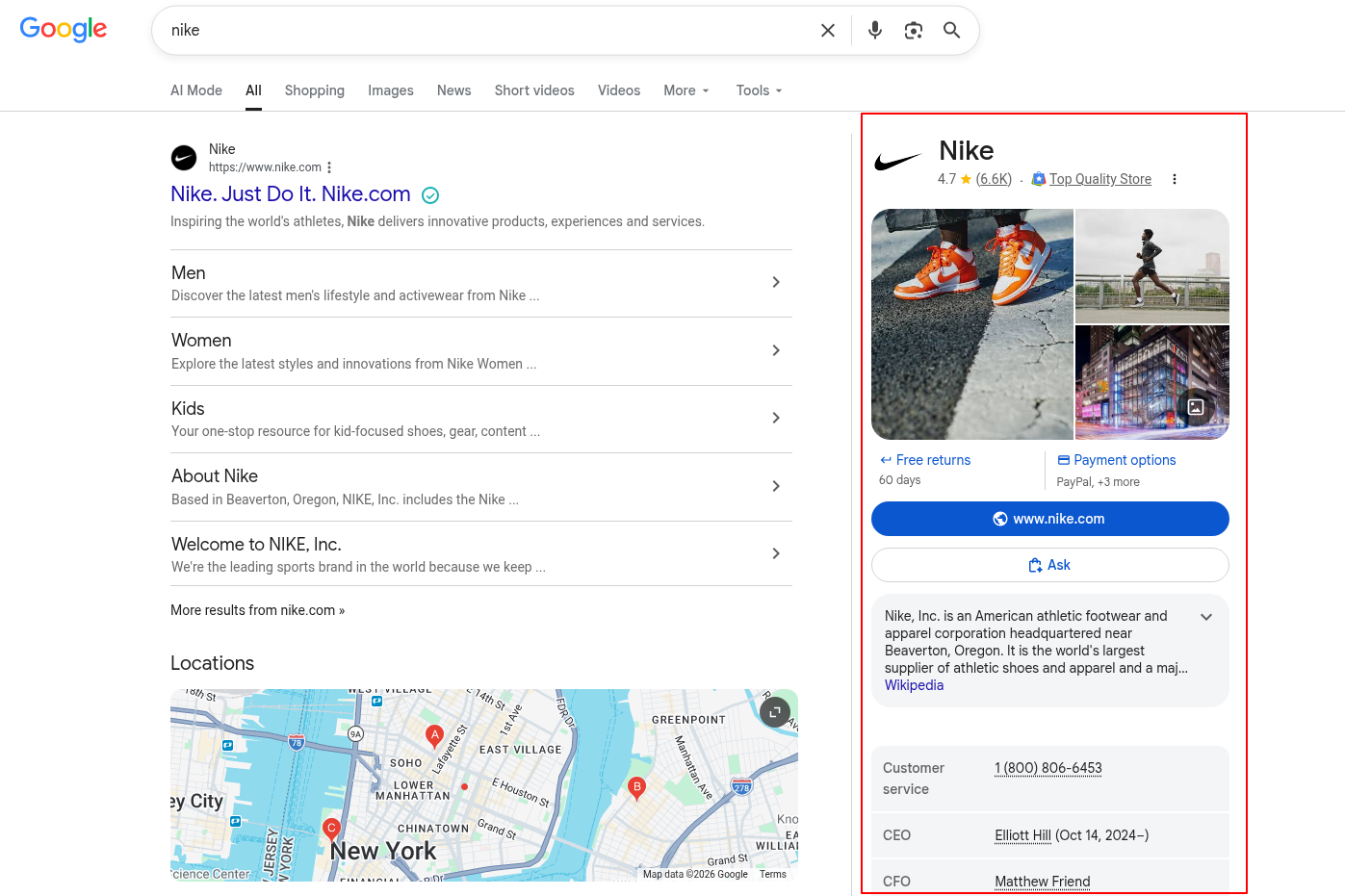Open Elliott Hill CEO link

[x=1022, y=835]
